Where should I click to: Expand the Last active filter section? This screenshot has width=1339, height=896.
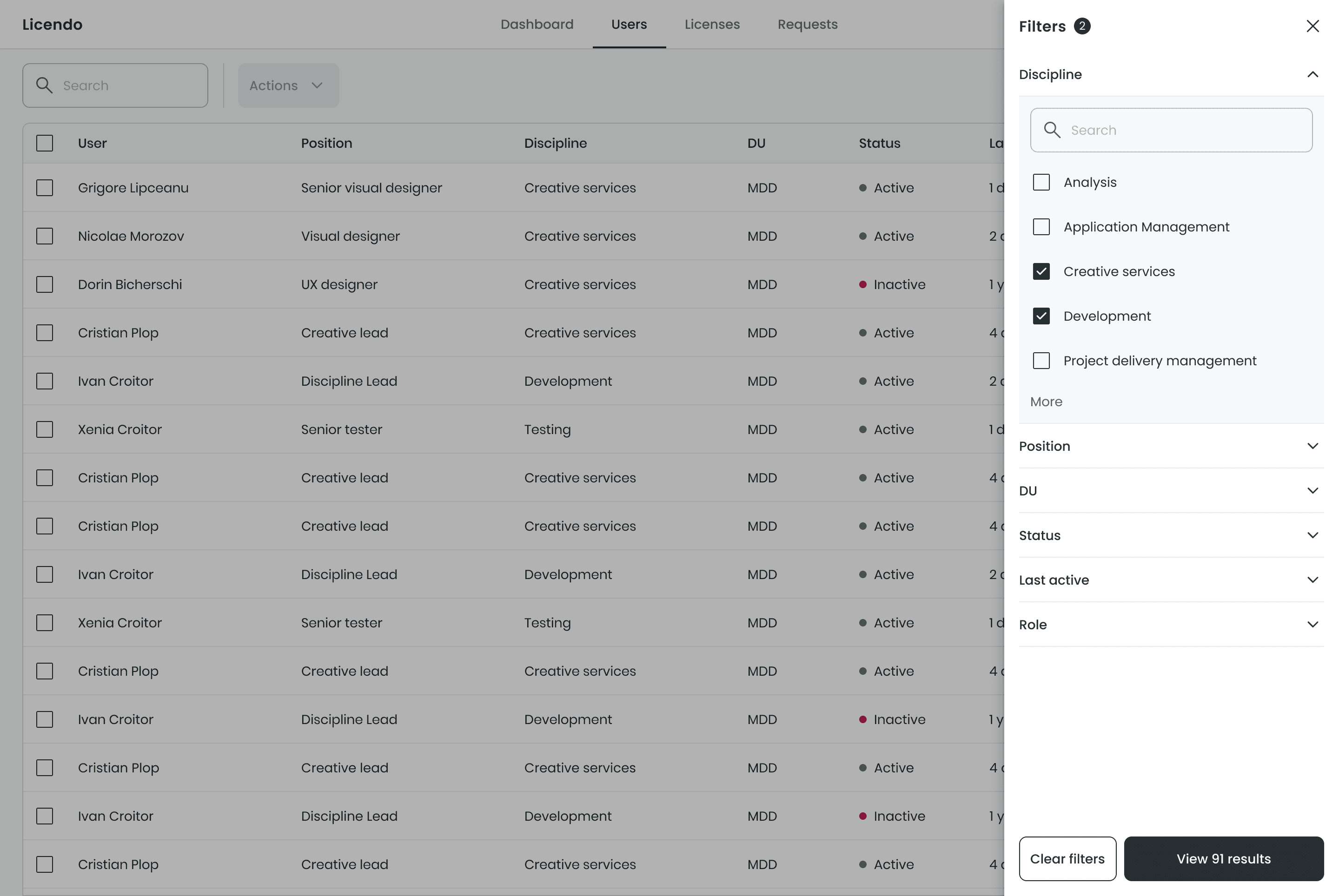1312,580
